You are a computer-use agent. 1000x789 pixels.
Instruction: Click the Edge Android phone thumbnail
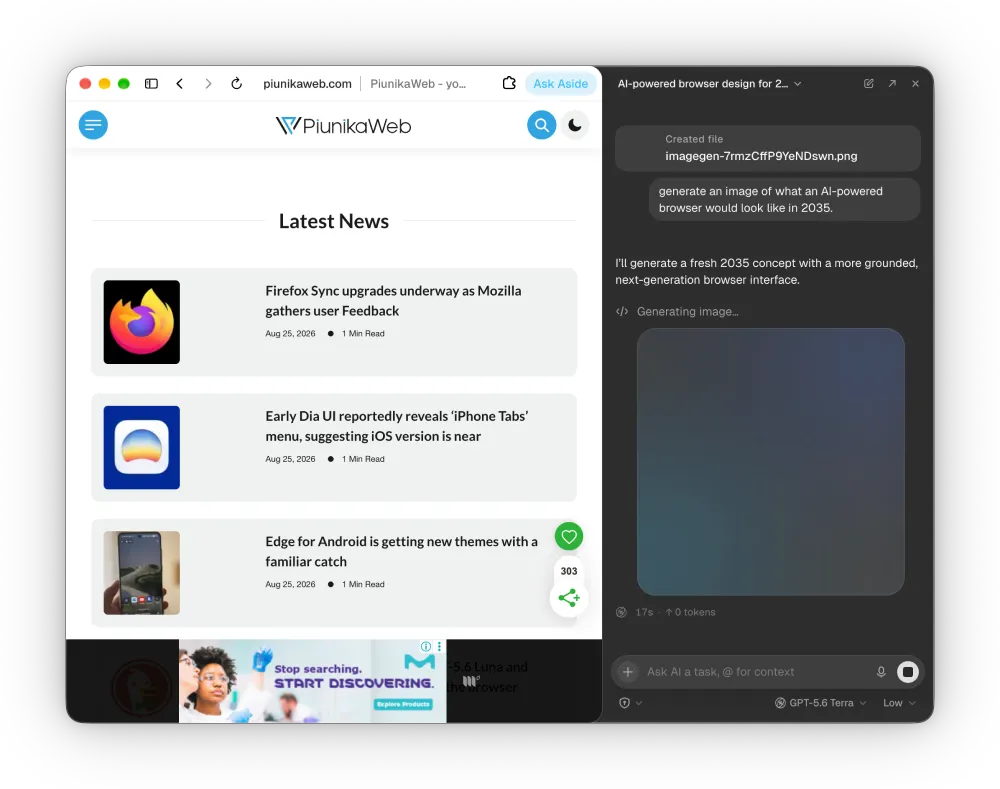tap(142, 573)
